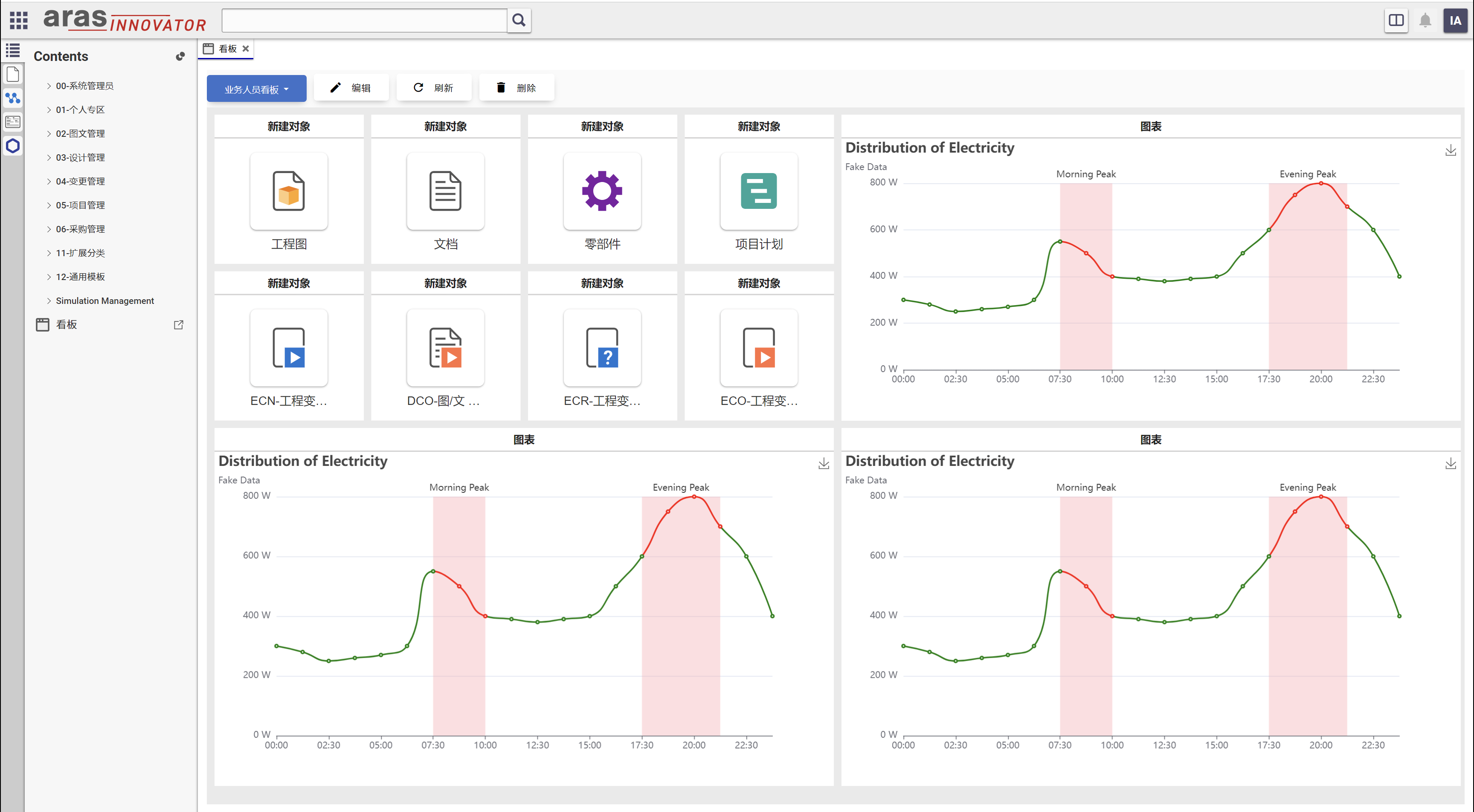Image resolution: width=1474 pixels, height=812 pixels.
Task: Toggle the split-view layout button
Action: (x=1396, y=20)
